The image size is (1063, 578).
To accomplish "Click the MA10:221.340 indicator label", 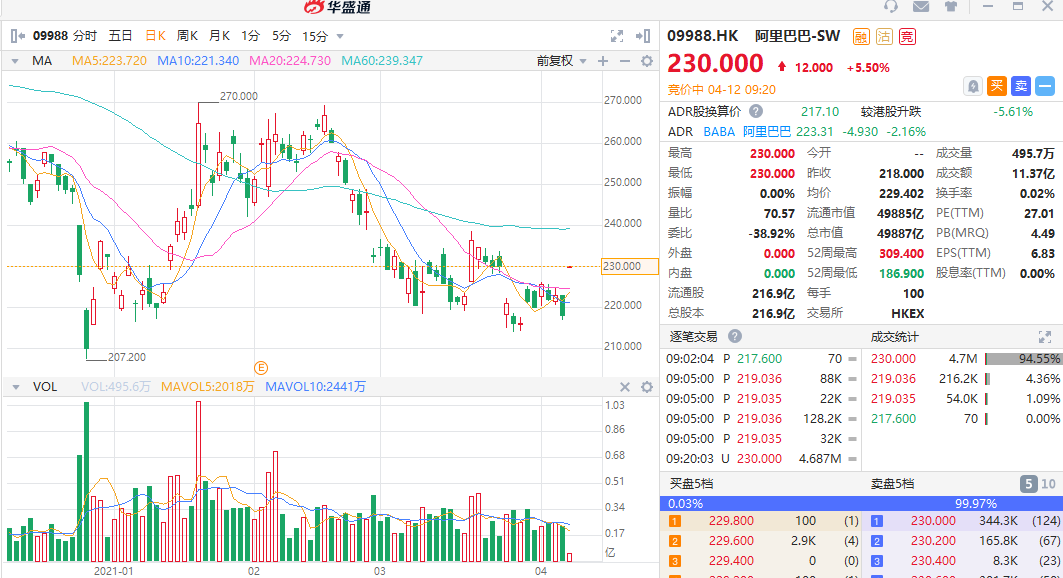I will (x=198, y=61).
